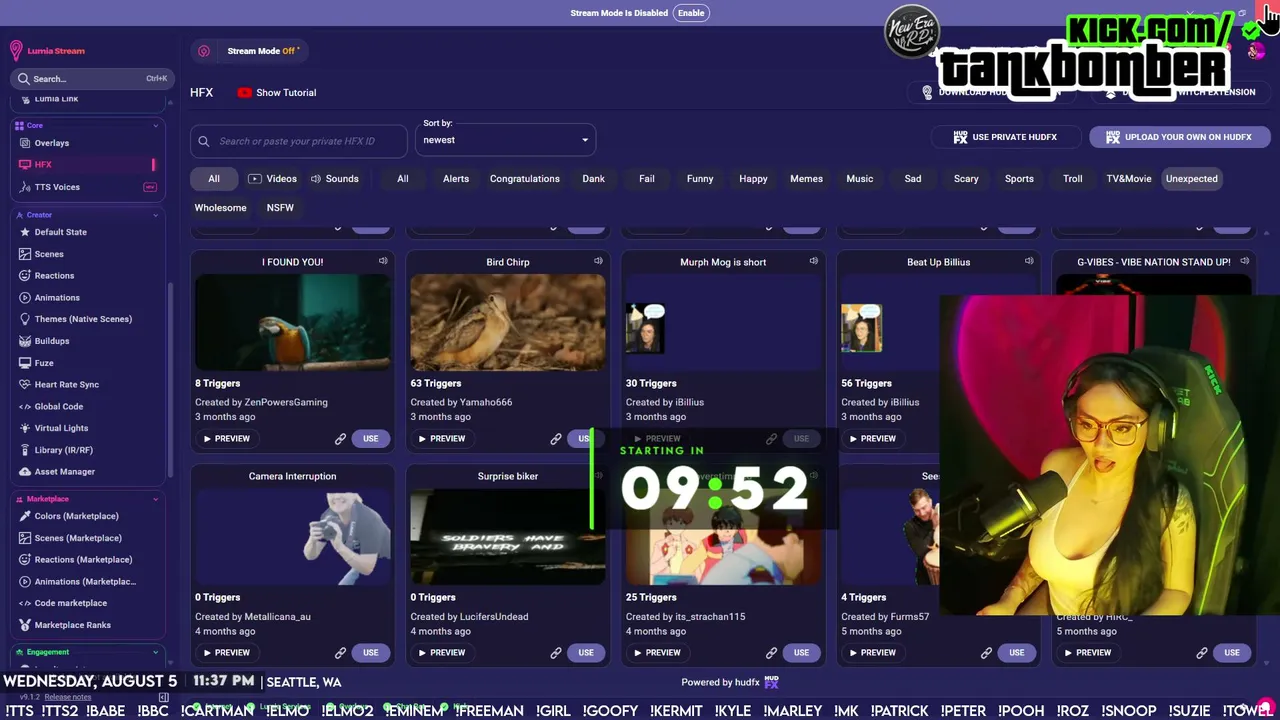The width and height of the screenshot is (1280, 720).
Task: Open Animations (Marketplace)
Action: (85, 582)
